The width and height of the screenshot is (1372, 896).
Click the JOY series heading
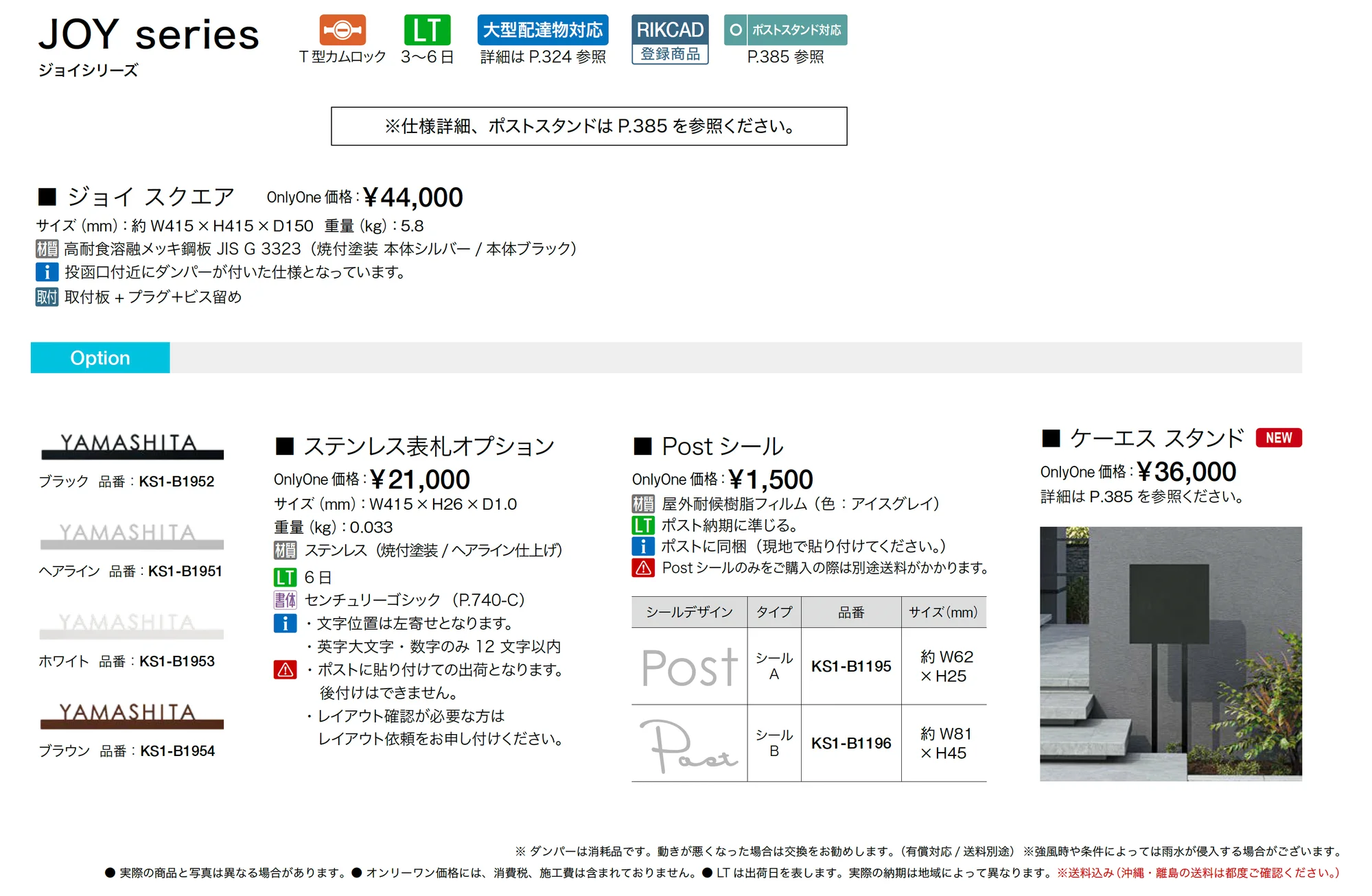(x=149, y=34)
